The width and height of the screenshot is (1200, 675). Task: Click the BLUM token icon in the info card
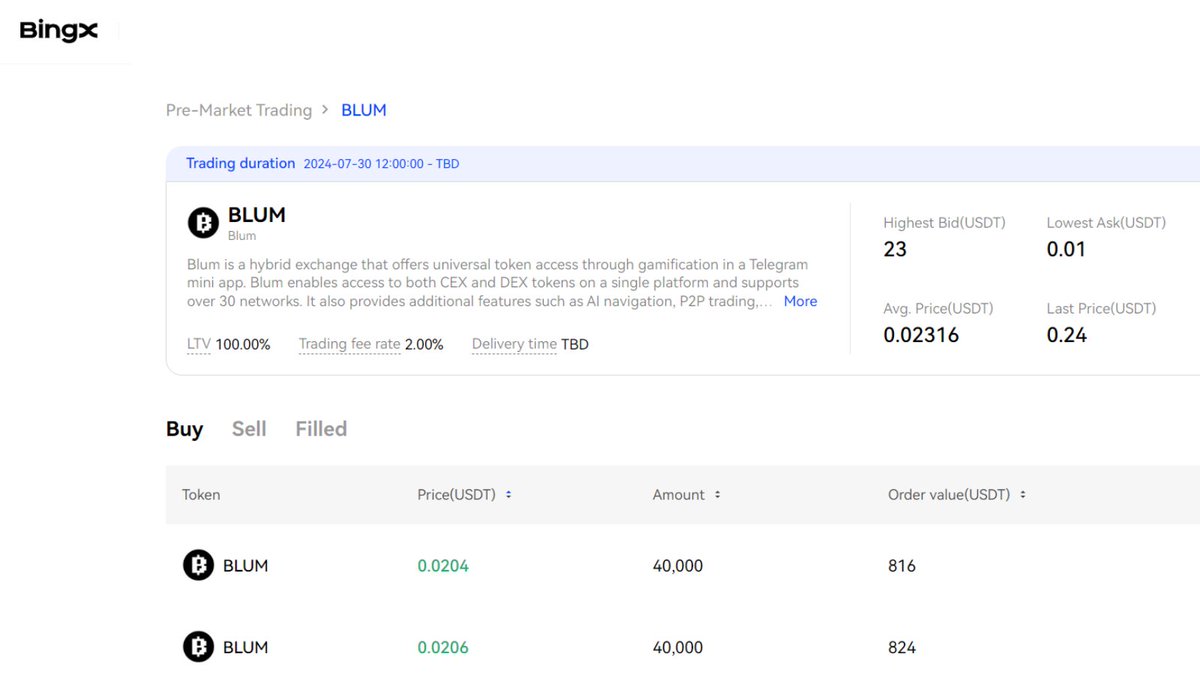pyautogui.click(x=203, y=223)
